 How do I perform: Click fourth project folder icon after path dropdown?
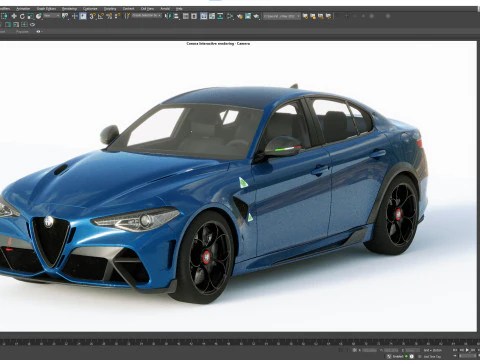329,16
